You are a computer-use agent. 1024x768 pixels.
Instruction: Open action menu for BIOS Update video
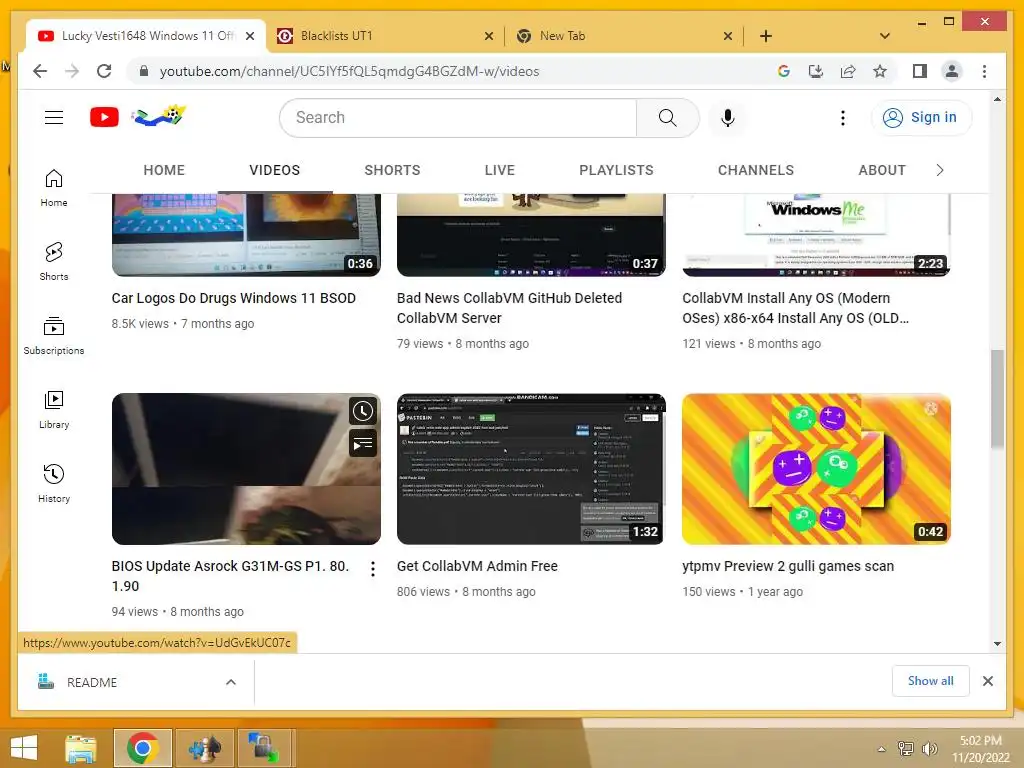coord(372,569)
